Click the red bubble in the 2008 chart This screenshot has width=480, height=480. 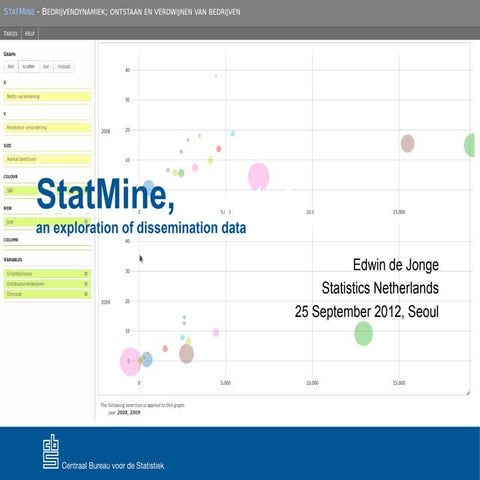[219, 149]
